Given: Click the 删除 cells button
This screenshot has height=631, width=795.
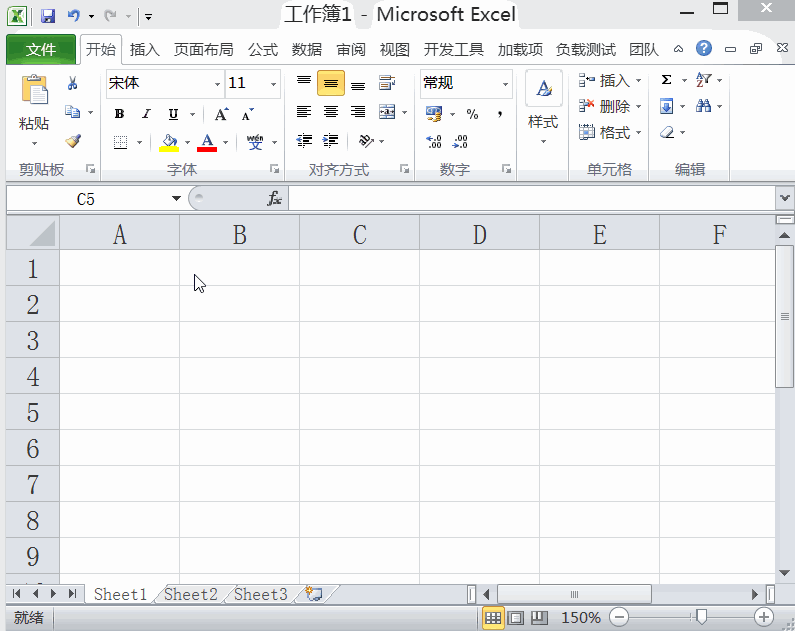Looking at the screenshot, I should click(x=610, y=106).
